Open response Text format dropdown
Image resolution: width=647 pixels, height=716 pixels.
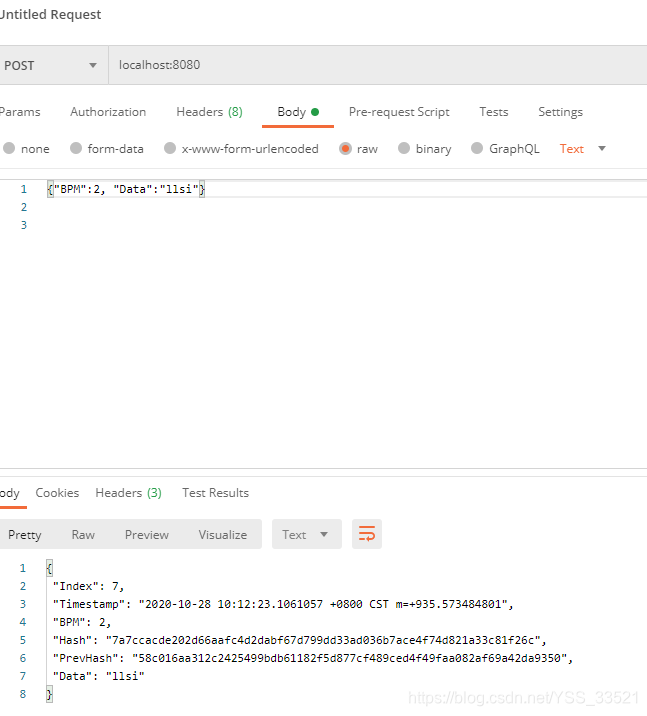307,534
